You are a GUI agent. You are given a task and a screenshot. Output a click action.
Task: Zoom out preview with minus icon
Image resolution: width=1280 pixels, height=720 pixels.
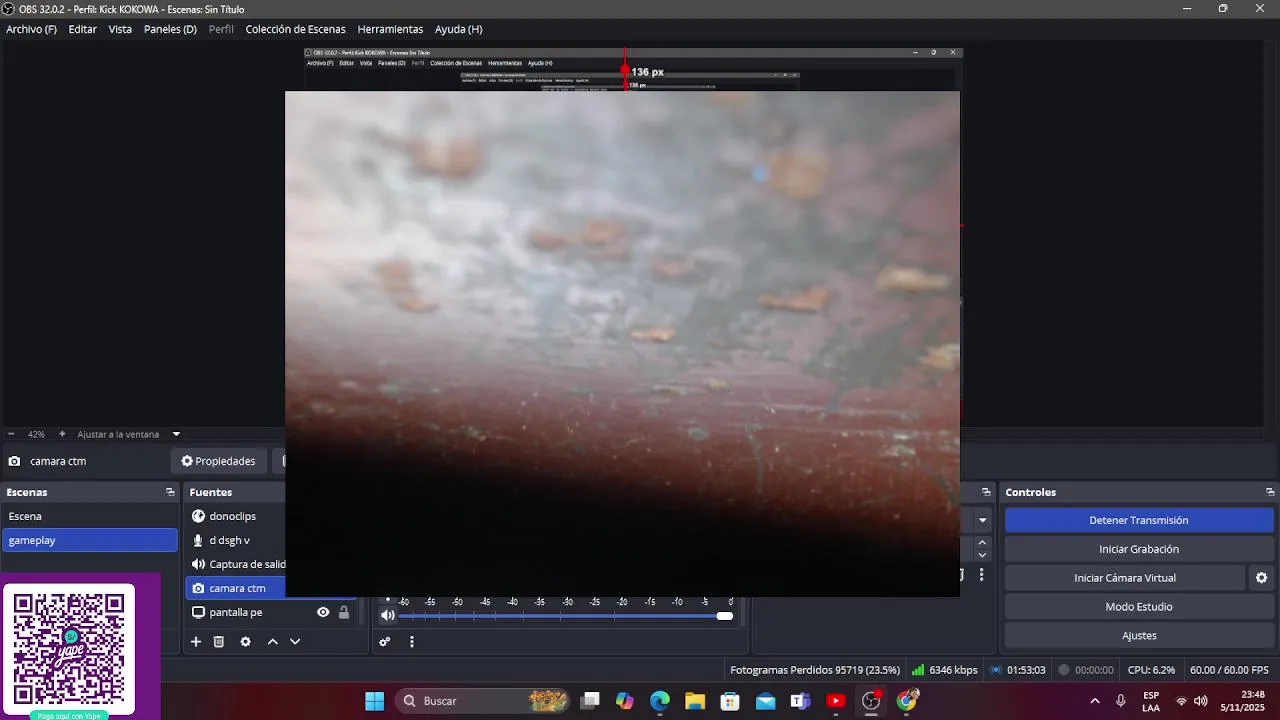click(11, 434)
